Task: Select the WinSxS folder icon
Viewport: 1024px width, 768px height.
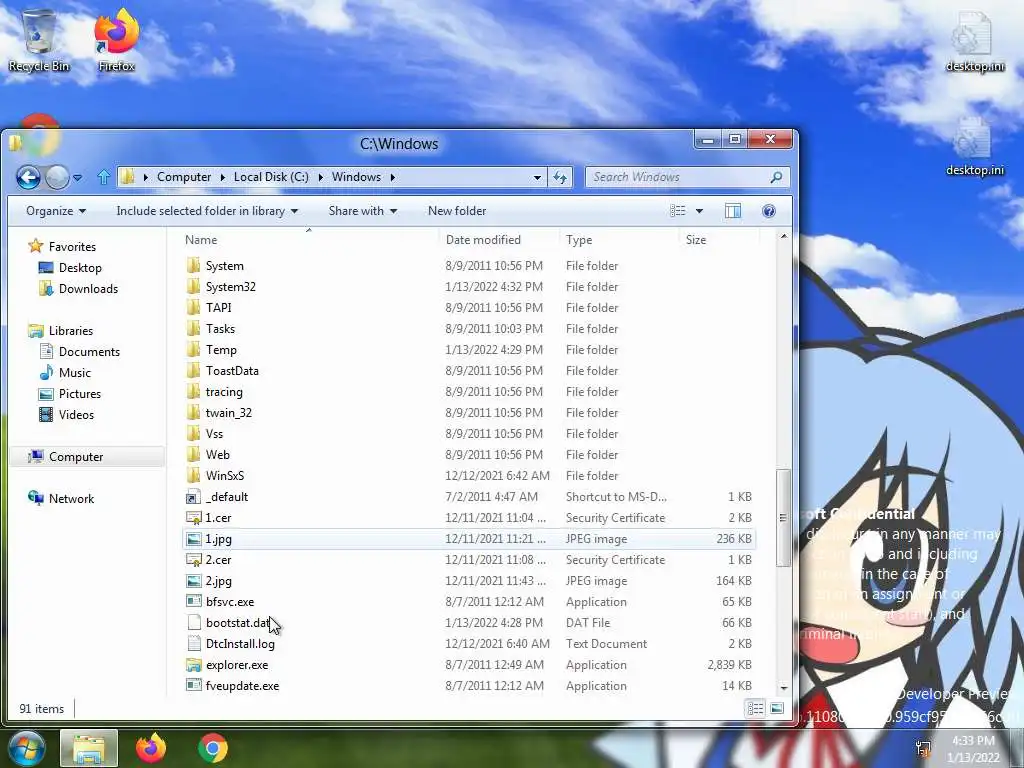Action: (193, 476)
